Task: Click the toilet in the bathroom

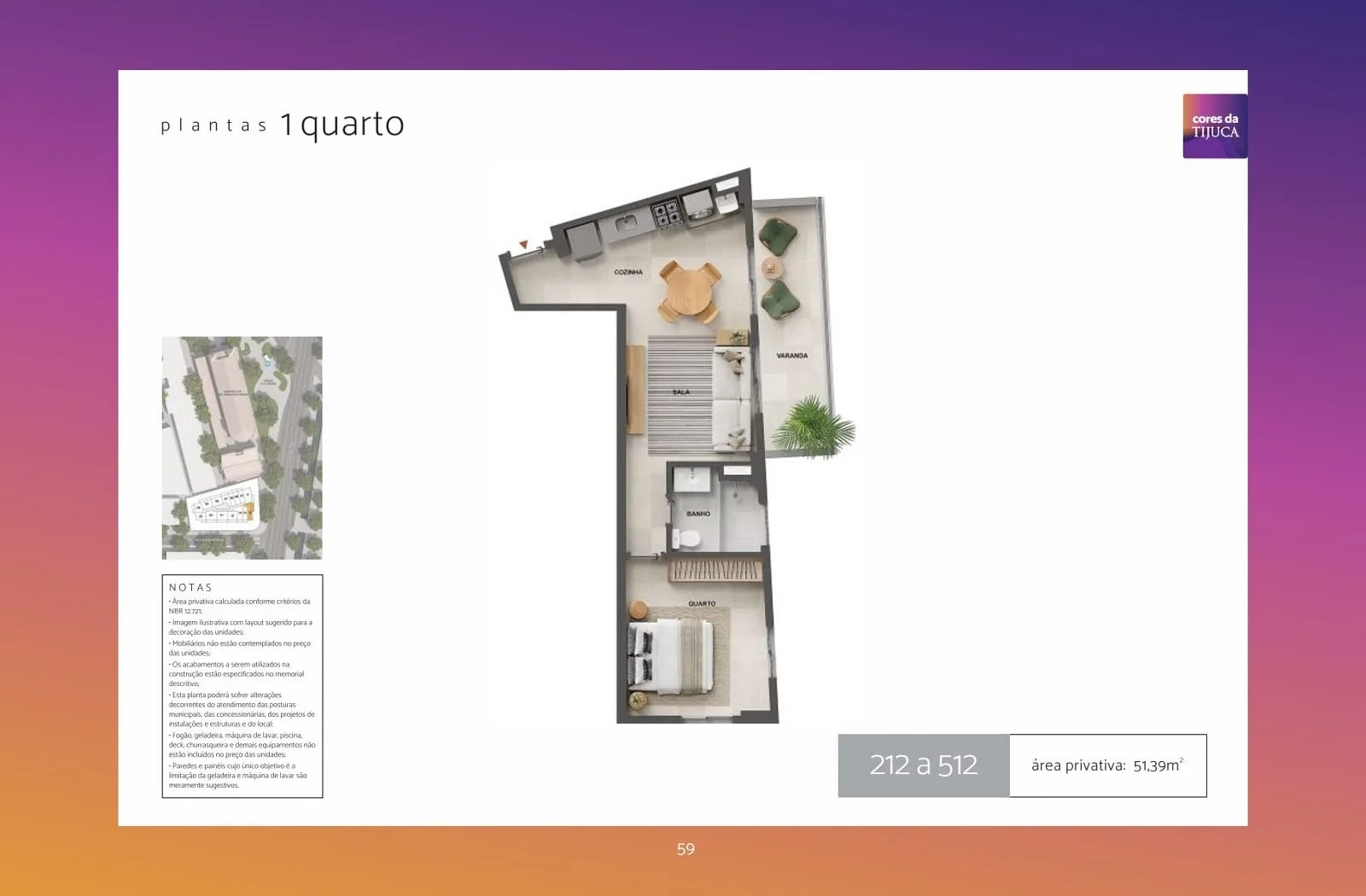Action: click(x=686, y=539)
